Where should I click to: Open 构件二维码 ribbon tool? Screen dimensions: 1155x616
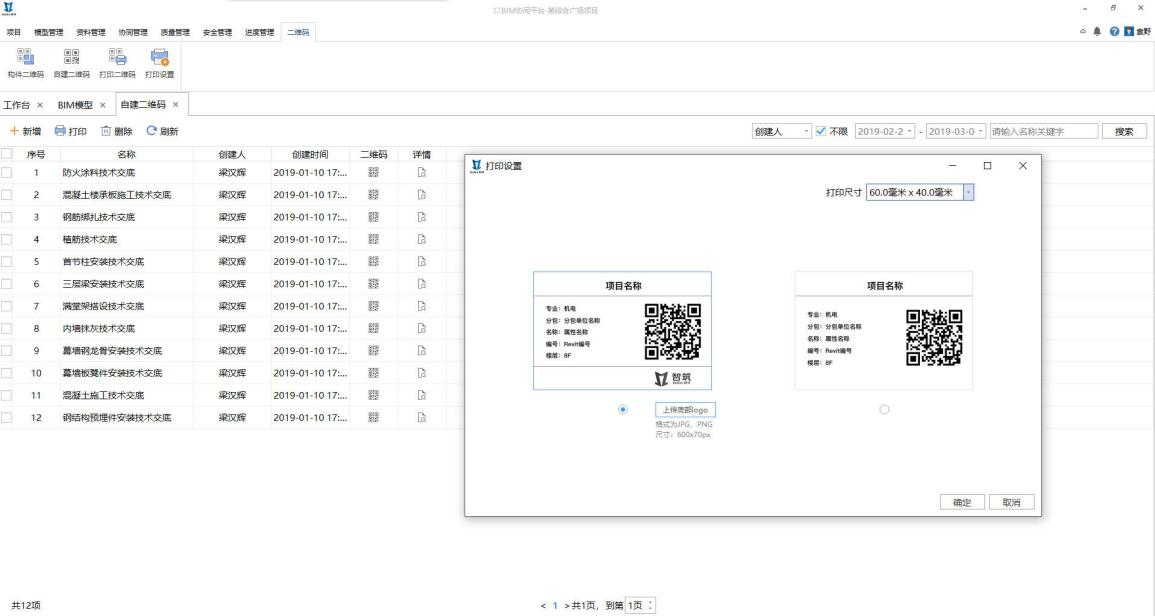click(x=25, y=63)
